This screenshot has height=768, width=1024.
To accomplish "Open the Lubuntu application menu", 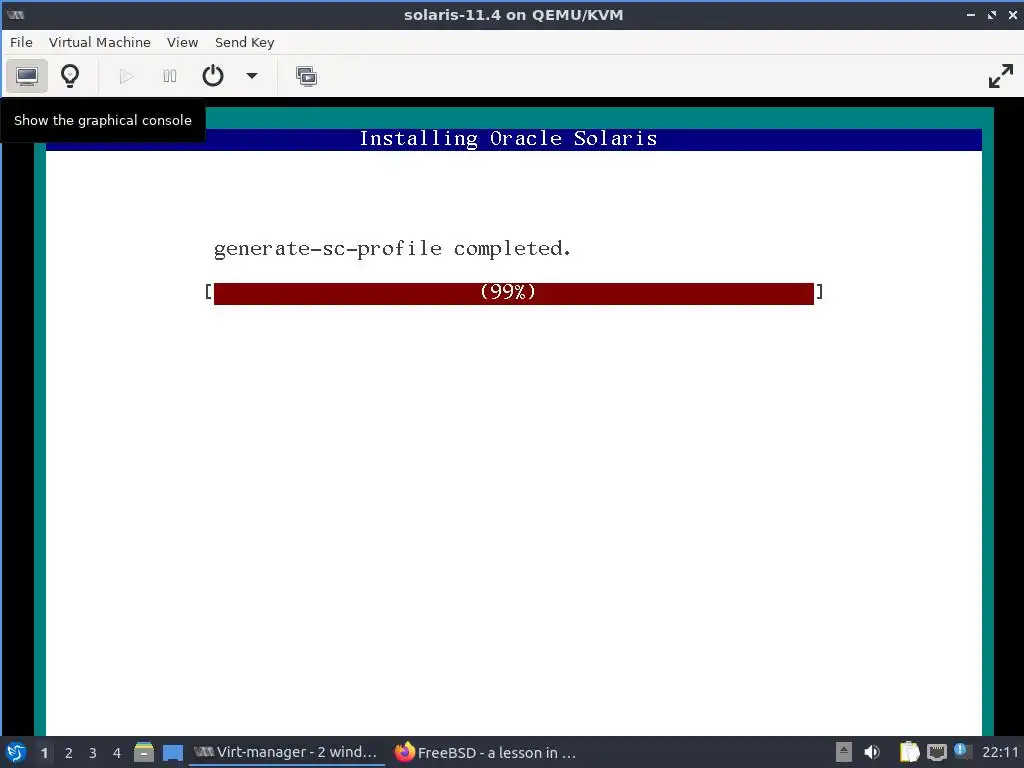I will coord(16,752).
